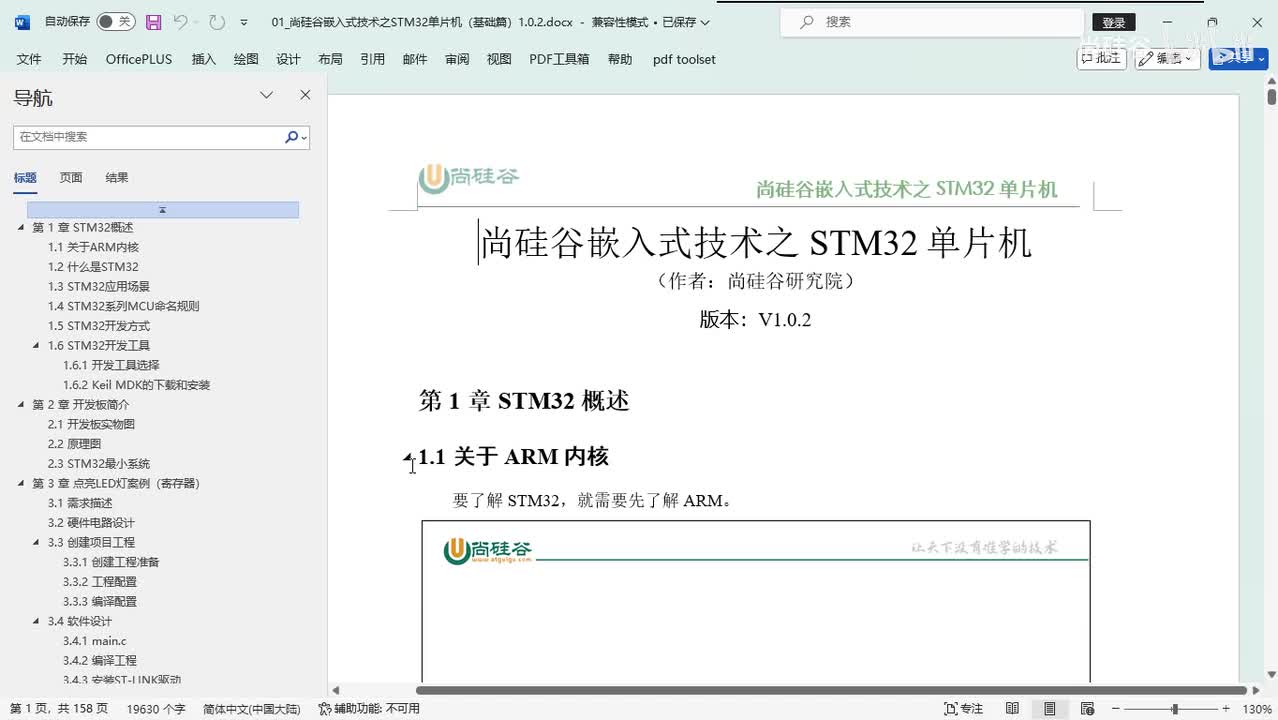
Task: Click the 辅助功能: 不可用 accessibility status
Action: (x=369, y=709)
